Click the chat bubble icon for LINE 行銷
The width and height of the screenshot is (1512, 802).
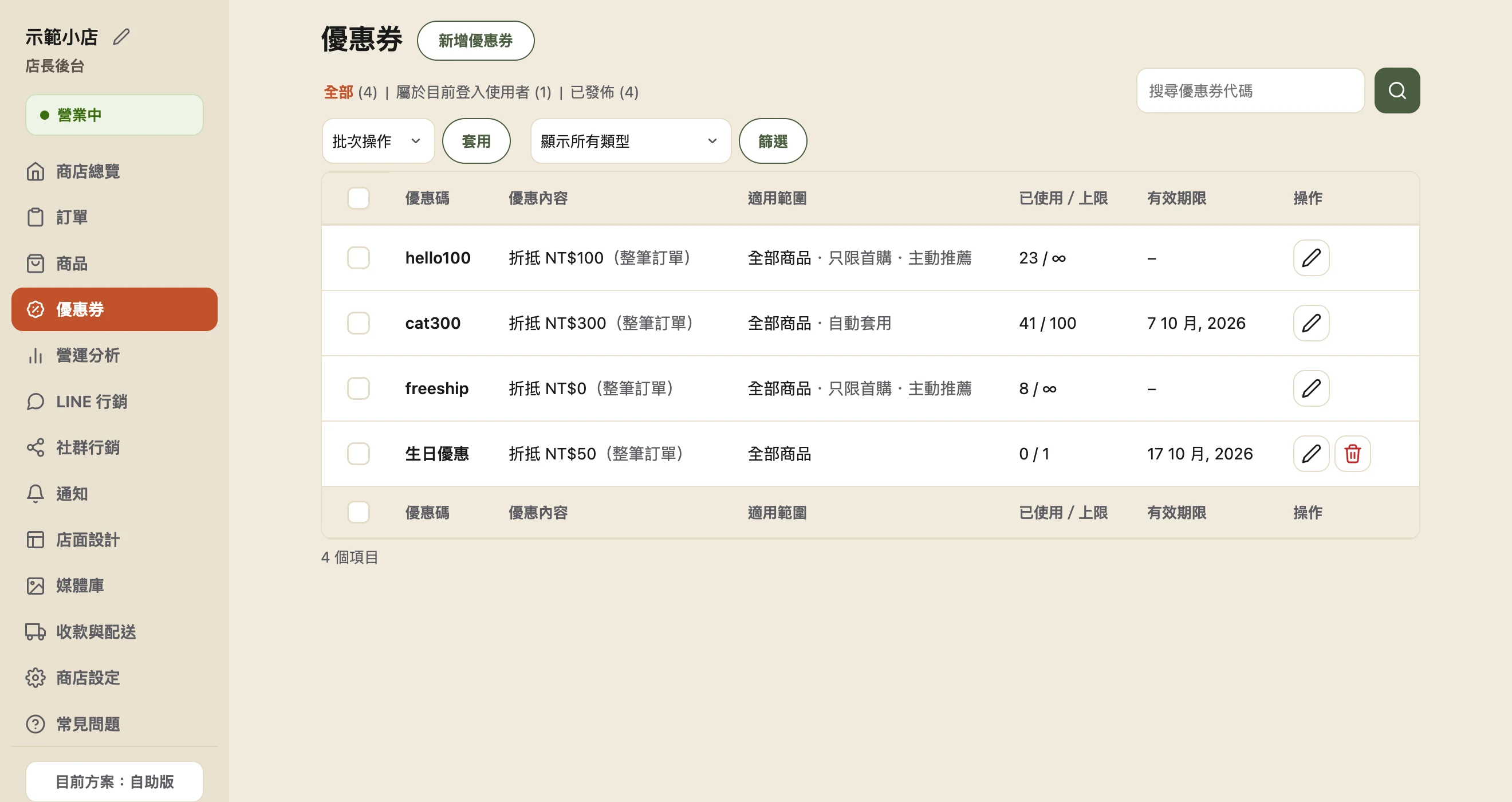pos(35,402)
